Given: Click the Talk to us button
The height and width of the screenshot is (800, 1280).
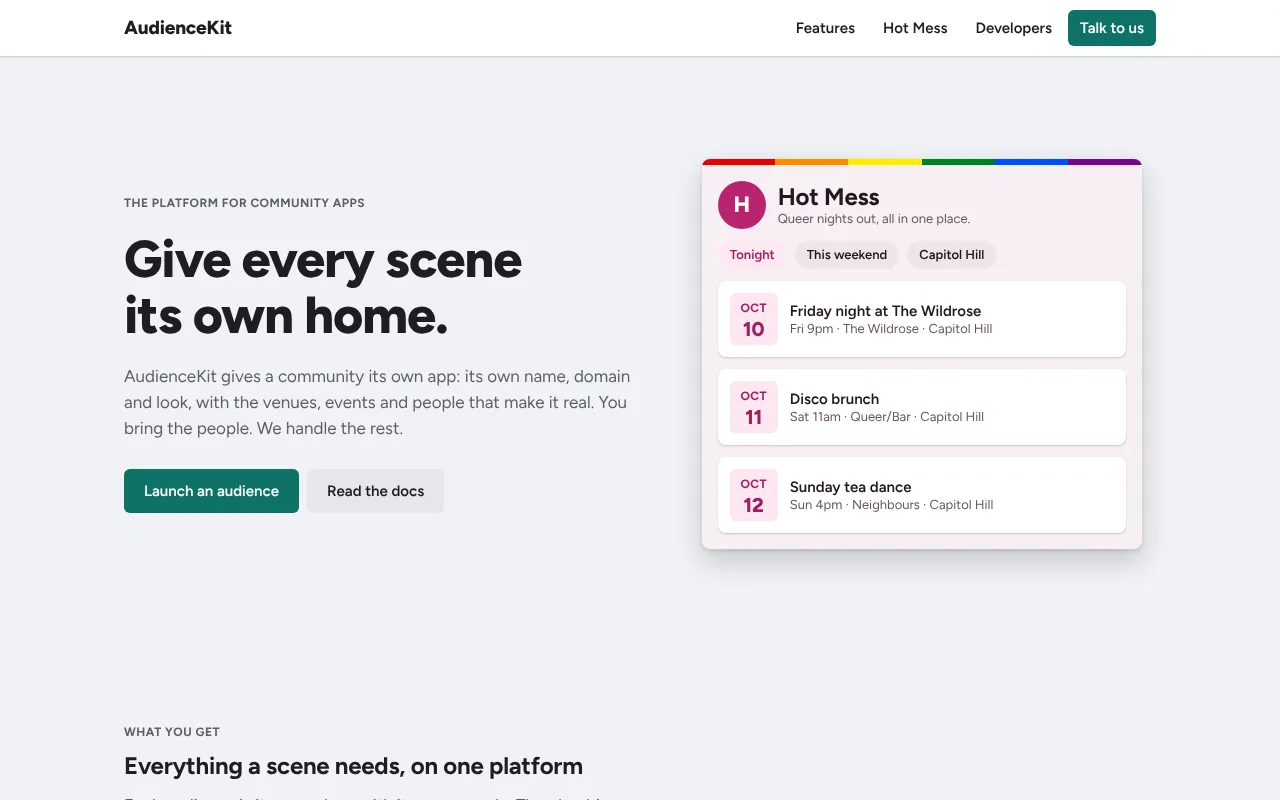Looking at the screenshot, I should [1112, 28].
